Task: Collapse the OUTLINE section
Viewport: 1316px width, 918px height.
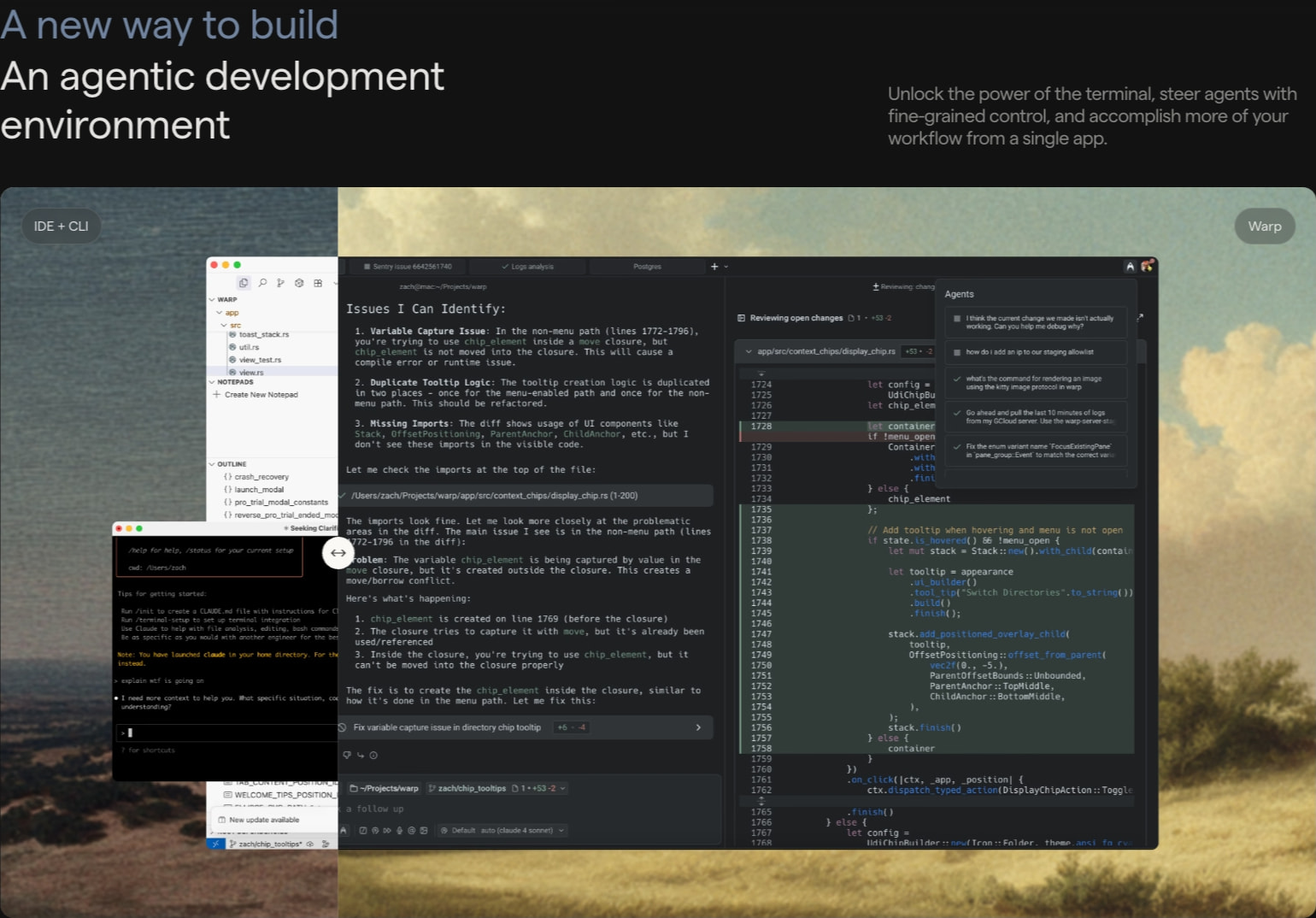Action: click(212, 464)
